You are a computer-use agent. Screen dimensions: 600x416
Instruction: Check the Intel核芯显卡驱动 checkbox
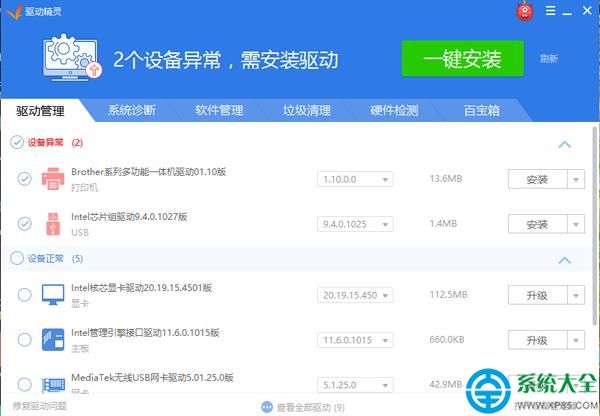tap(24, 295)
